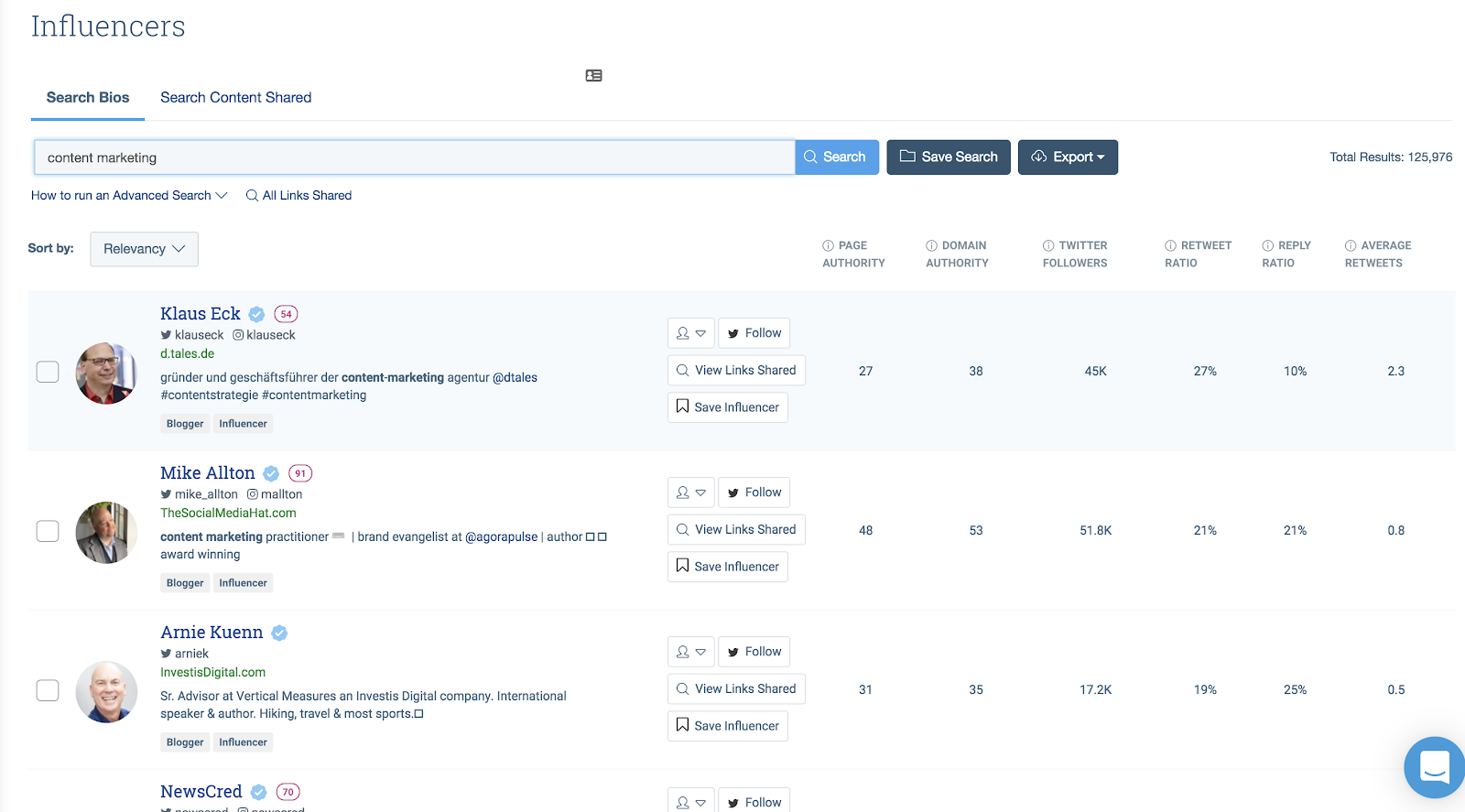Click the Save Search button
Viewport: 1465px width, 812px height.
949,157
